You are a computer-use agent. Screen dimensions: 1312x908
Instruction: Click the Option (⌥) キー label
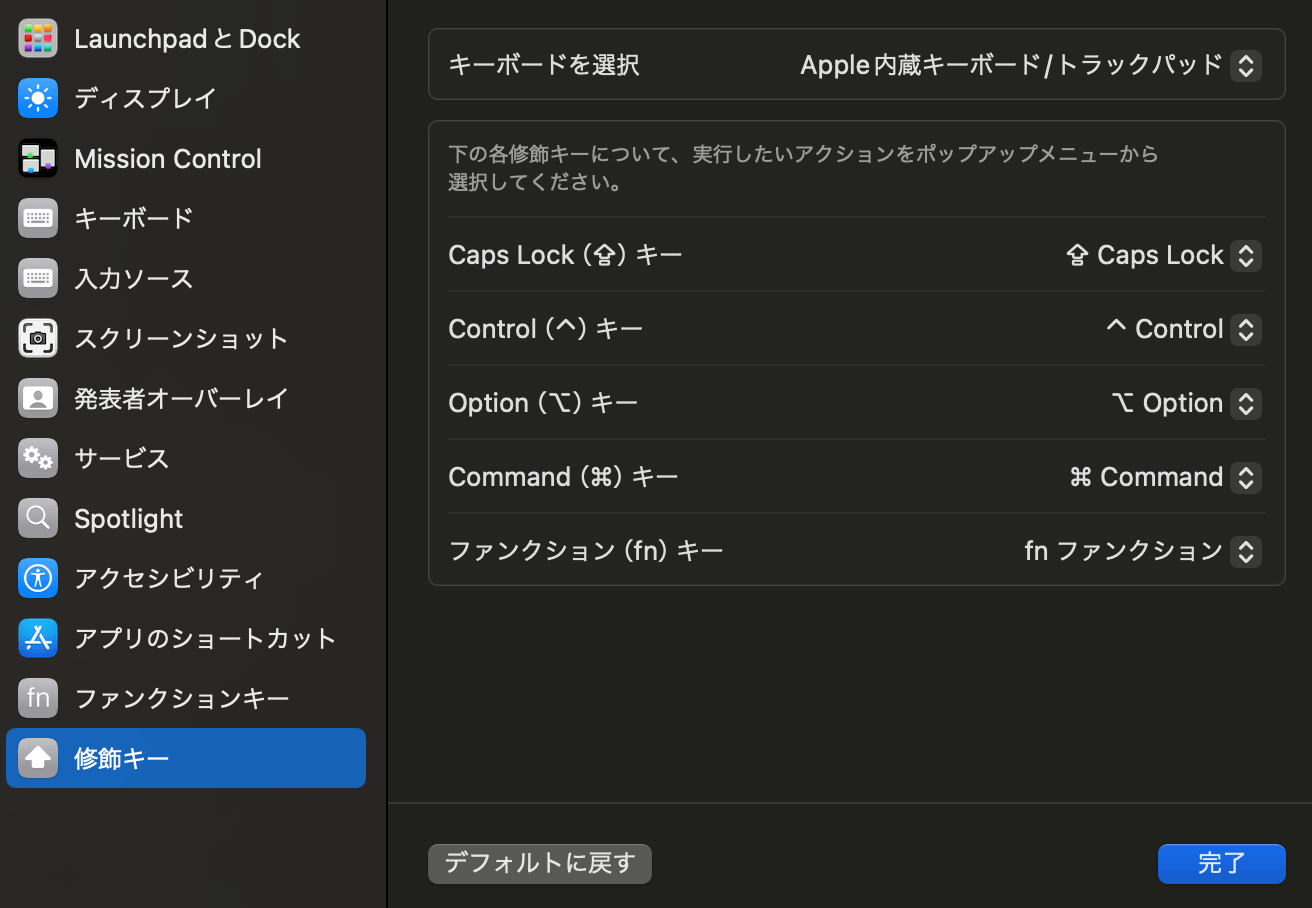click(x=543, y=403)
